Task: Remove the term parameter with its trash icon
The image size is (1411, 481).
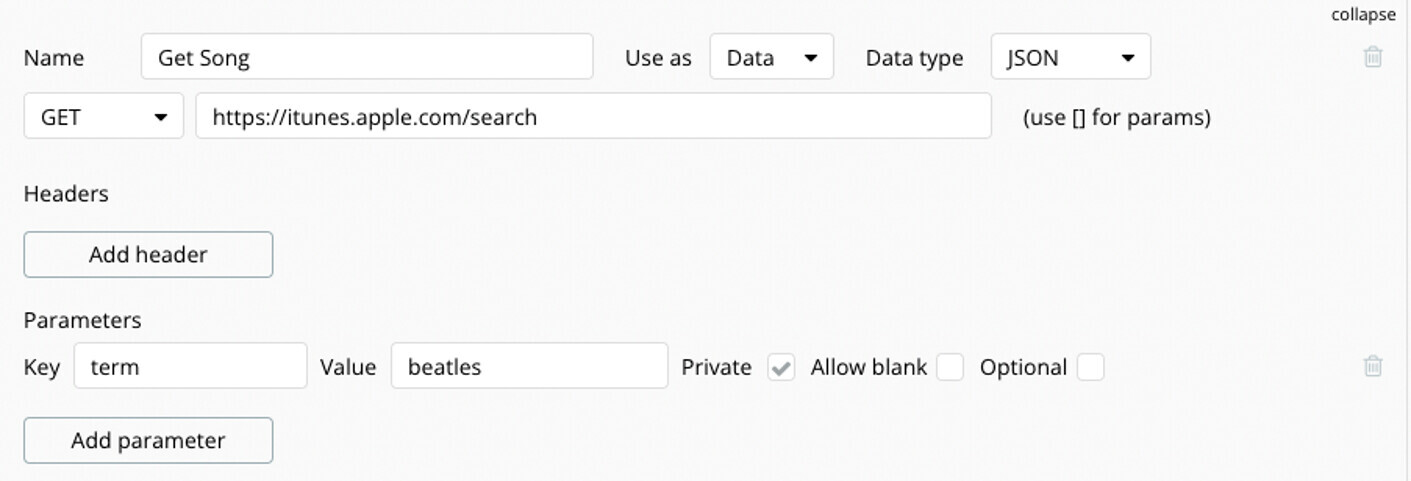Action: pos(1373,366)
